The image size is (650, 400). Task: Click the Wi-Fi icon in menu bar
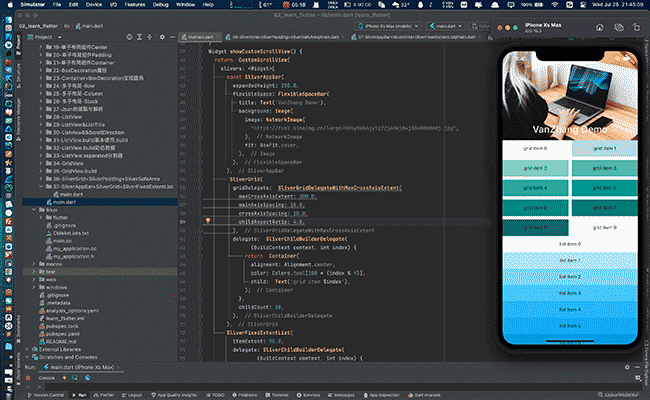click(555, 5)
